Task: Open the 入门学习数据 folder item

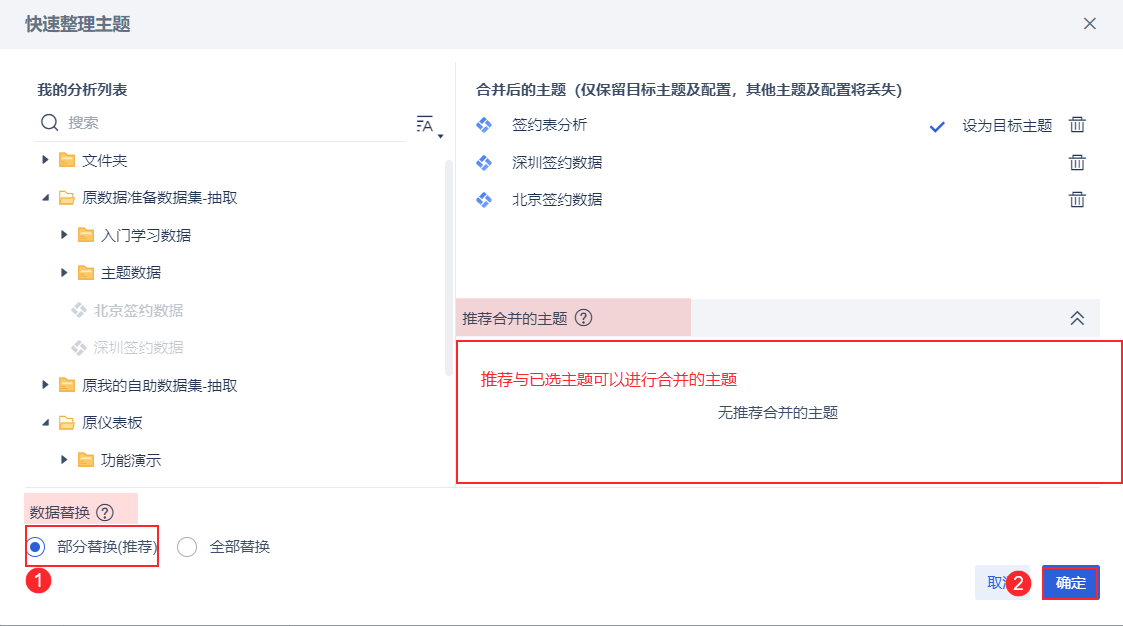Action: coord(145,235)
